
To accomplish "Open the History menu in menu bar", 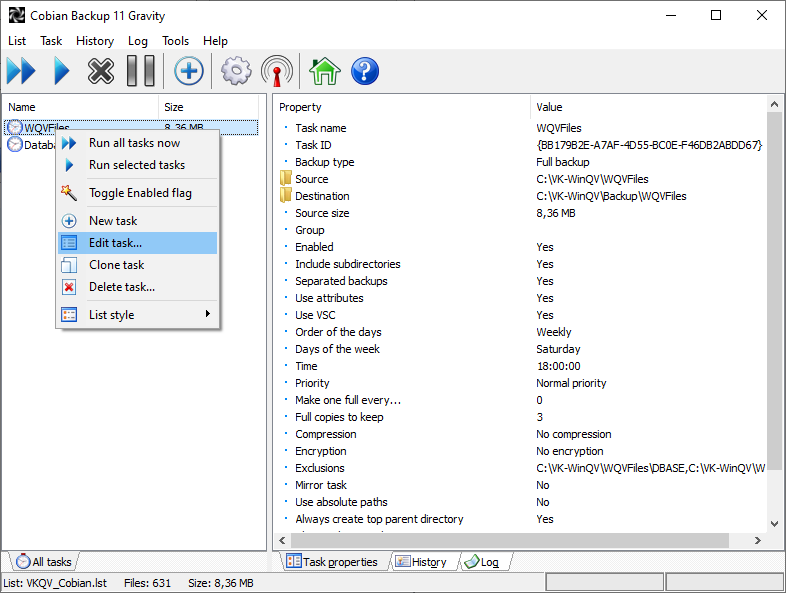I will pyautogui.click(x=95, y=41).
